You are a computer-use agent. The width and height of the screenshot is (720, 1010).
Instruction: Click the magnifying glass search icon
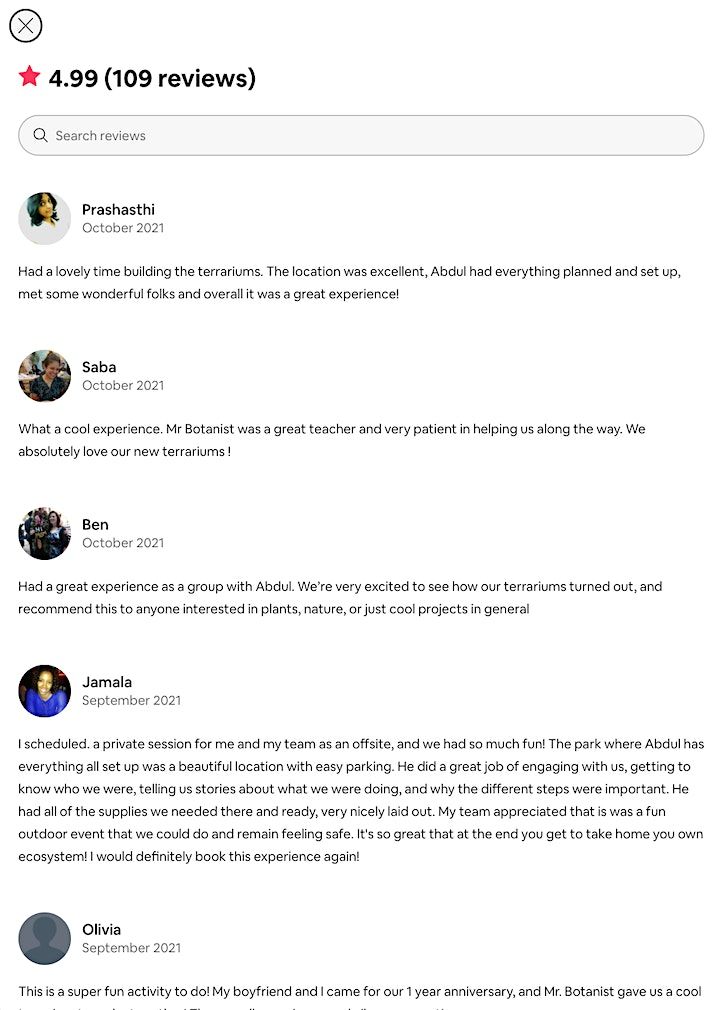40,135
